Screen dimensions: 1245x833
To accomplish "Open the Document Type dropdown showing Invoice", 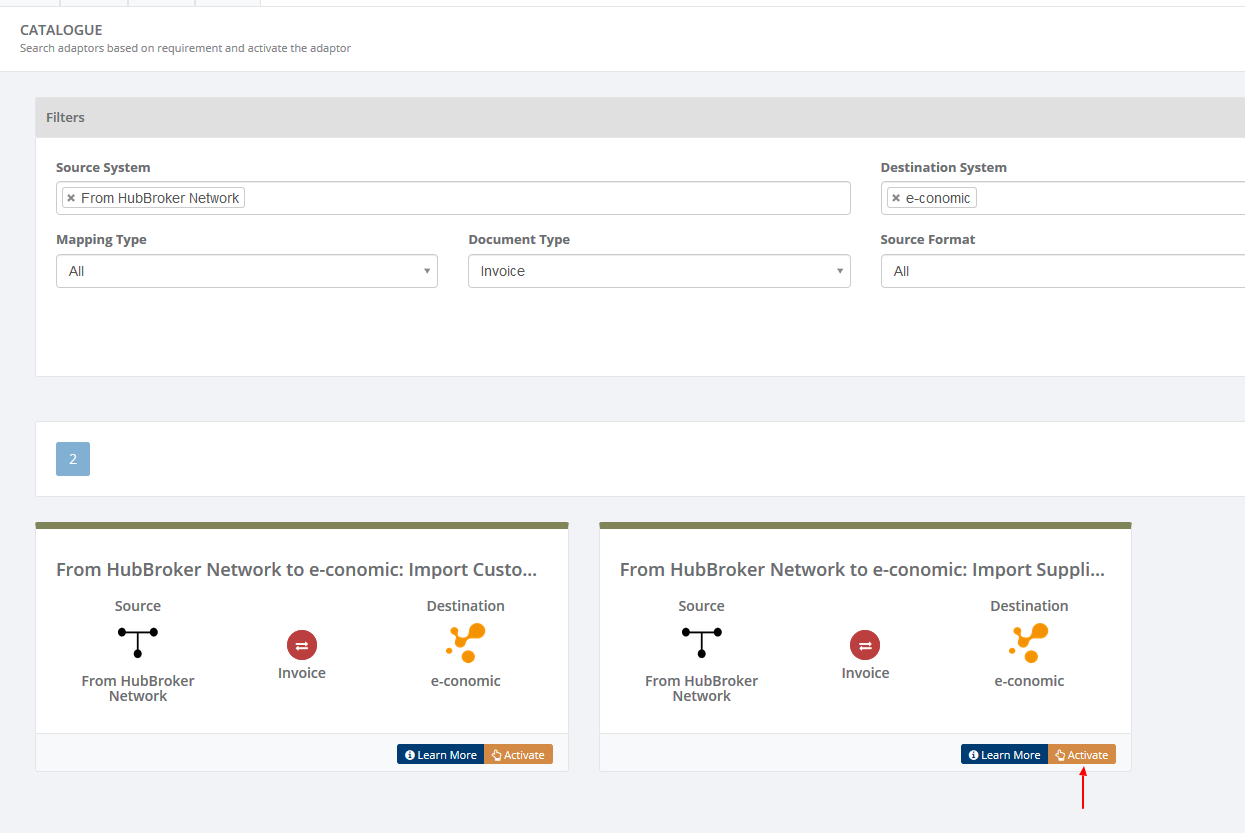I will point(659,271).
